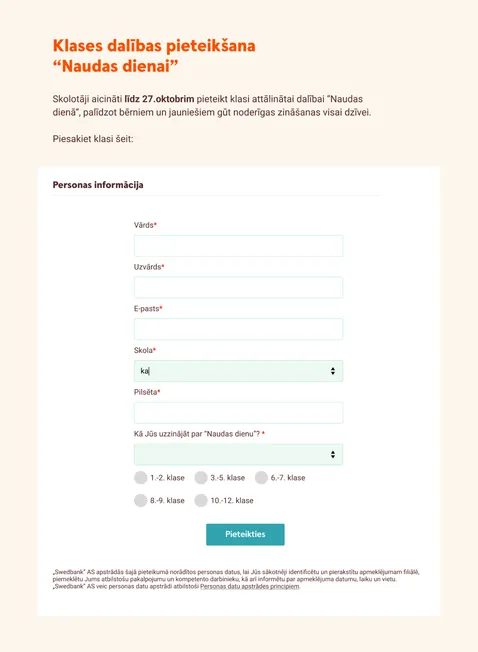The width and height of the screenshot is (478, 652).
Task: Place cursor after 'ka' text in Skola combo box
Action: click(x=150, y=371)
